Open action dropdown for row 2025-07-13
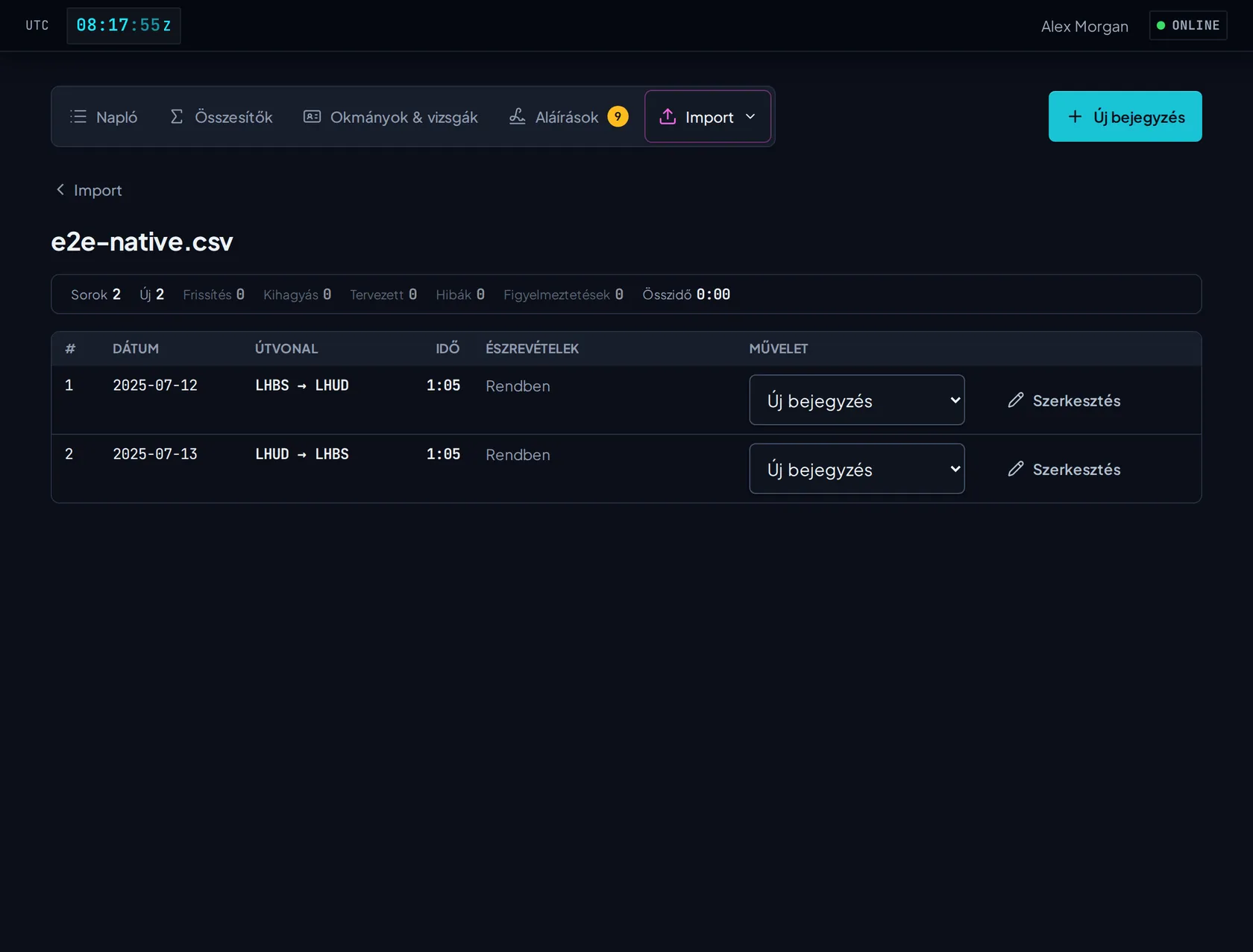The height and width of the screenshot is (952, 1253). (x=857, y=469)
